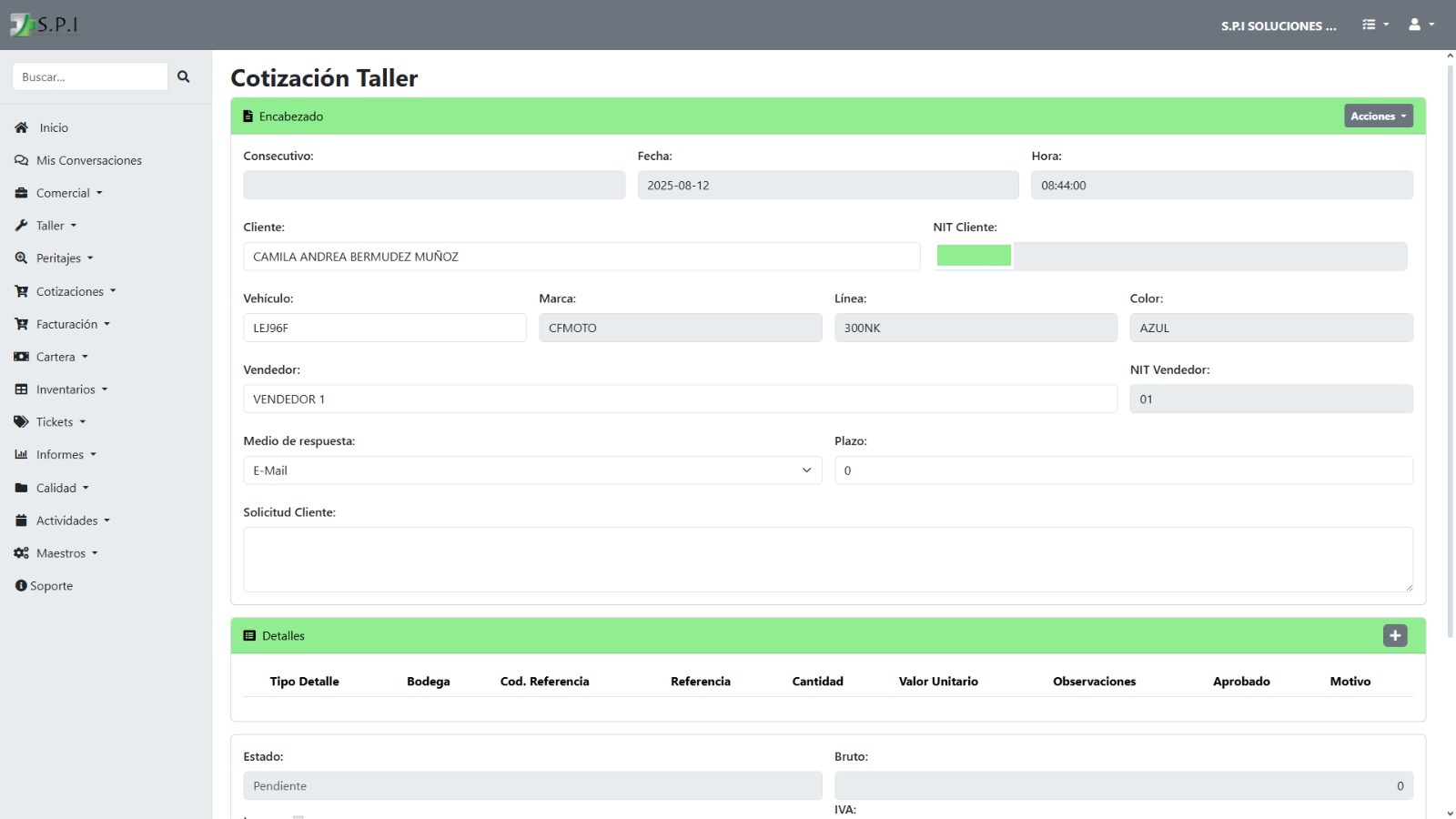
Task: Open Tickets menu item
Action: pyautogui.click(x=61, y=422)
